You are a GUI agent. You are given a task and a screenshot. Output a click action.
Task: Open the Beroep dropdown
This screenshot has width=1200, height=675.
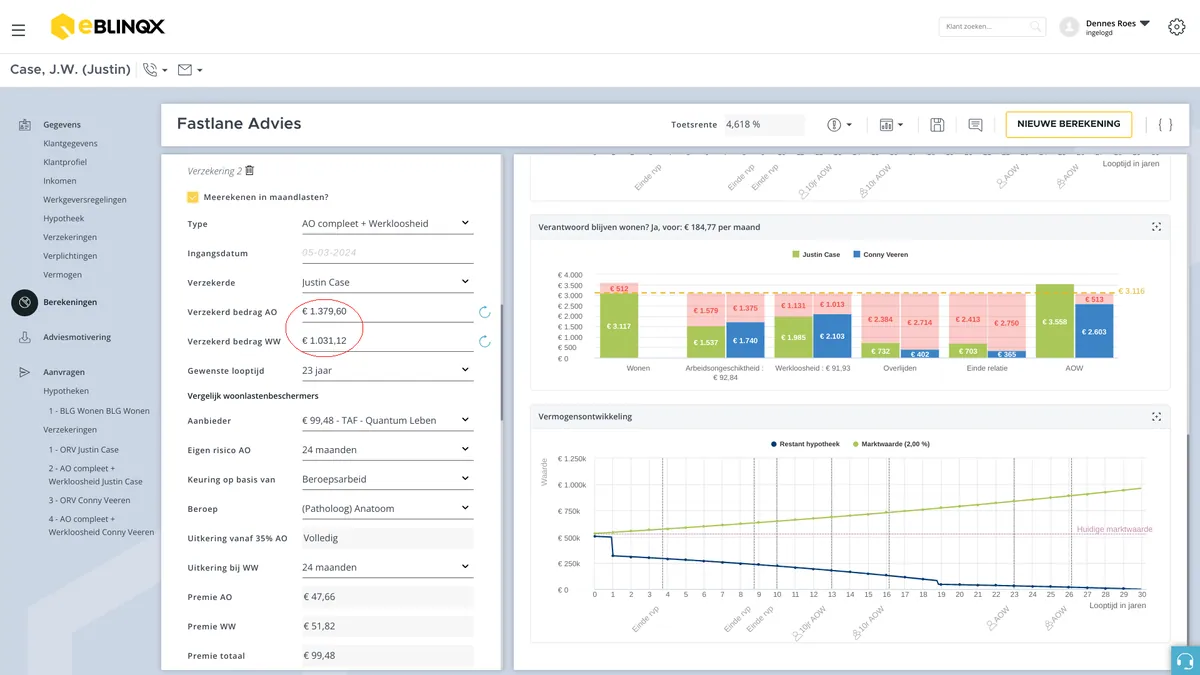[x=386, y=508]
